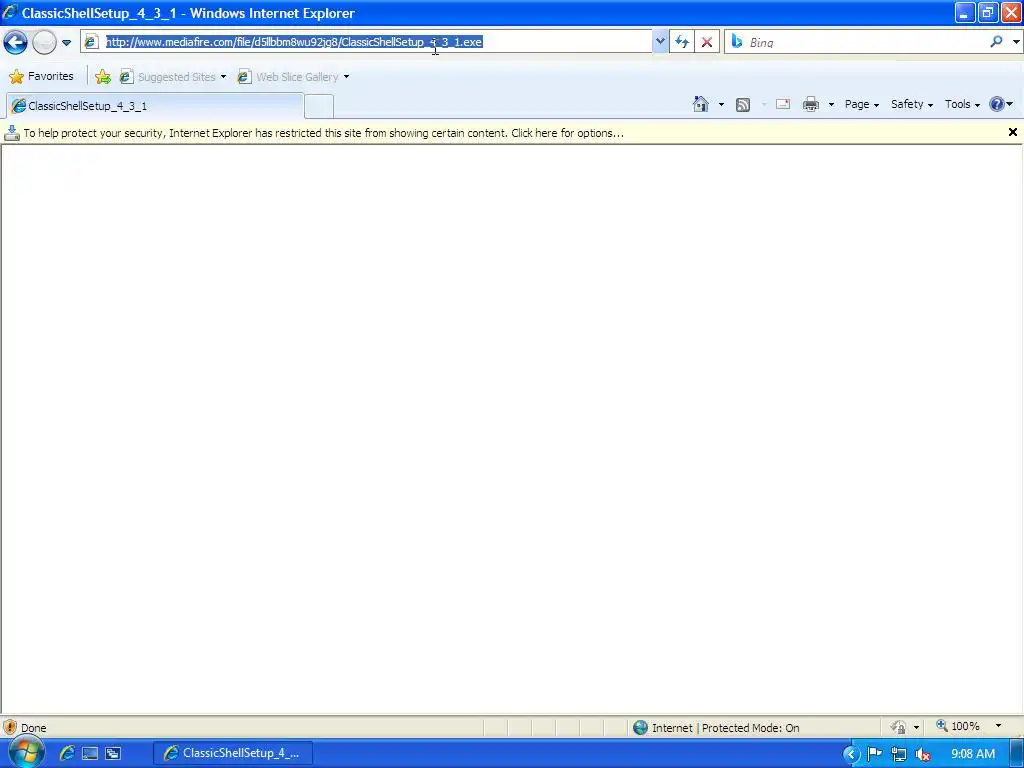Expand the zoom level dropdown arrow
The height and width of the screenshot is (768, 1024).
tap(998, 726)
